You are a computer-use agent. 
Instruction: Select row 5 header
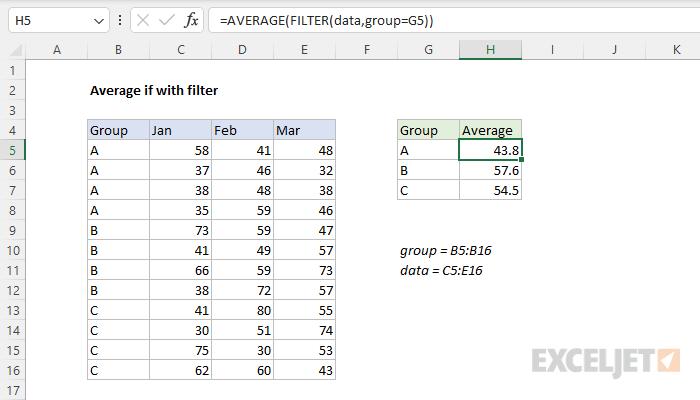pyautogui.click(x=12, y=150)
